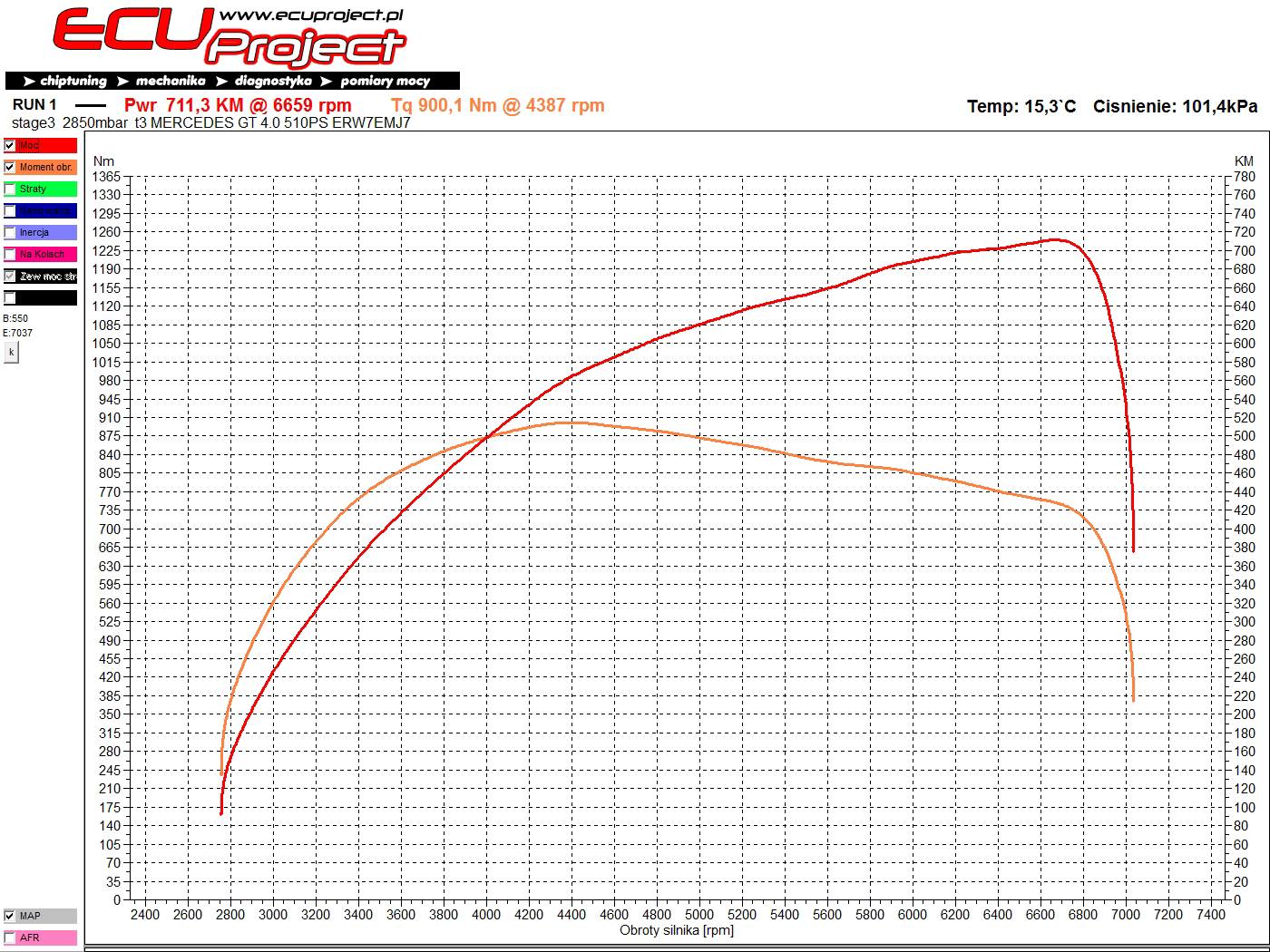Enable the AFR checkbox
This screenshot has width=1270, height=952.
(10, 937)
